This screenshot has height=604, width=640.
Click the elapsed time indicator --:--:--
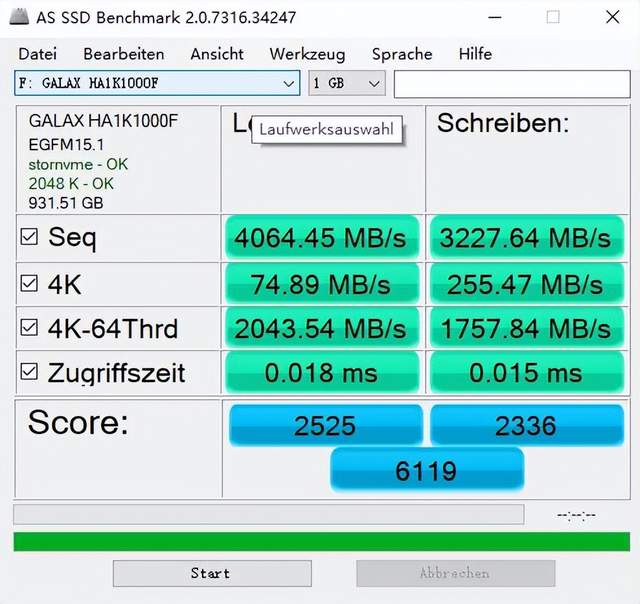coord(576,515)
